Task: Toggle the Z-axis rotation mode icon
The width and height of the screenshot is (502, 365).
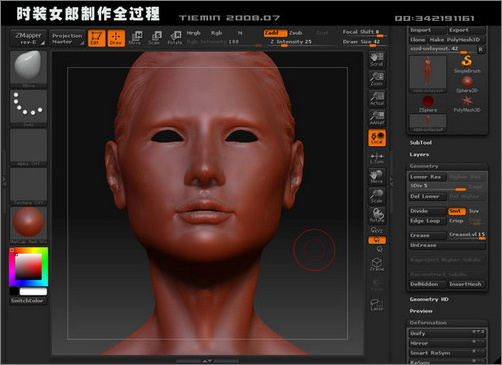Action: tap(379, 249)
